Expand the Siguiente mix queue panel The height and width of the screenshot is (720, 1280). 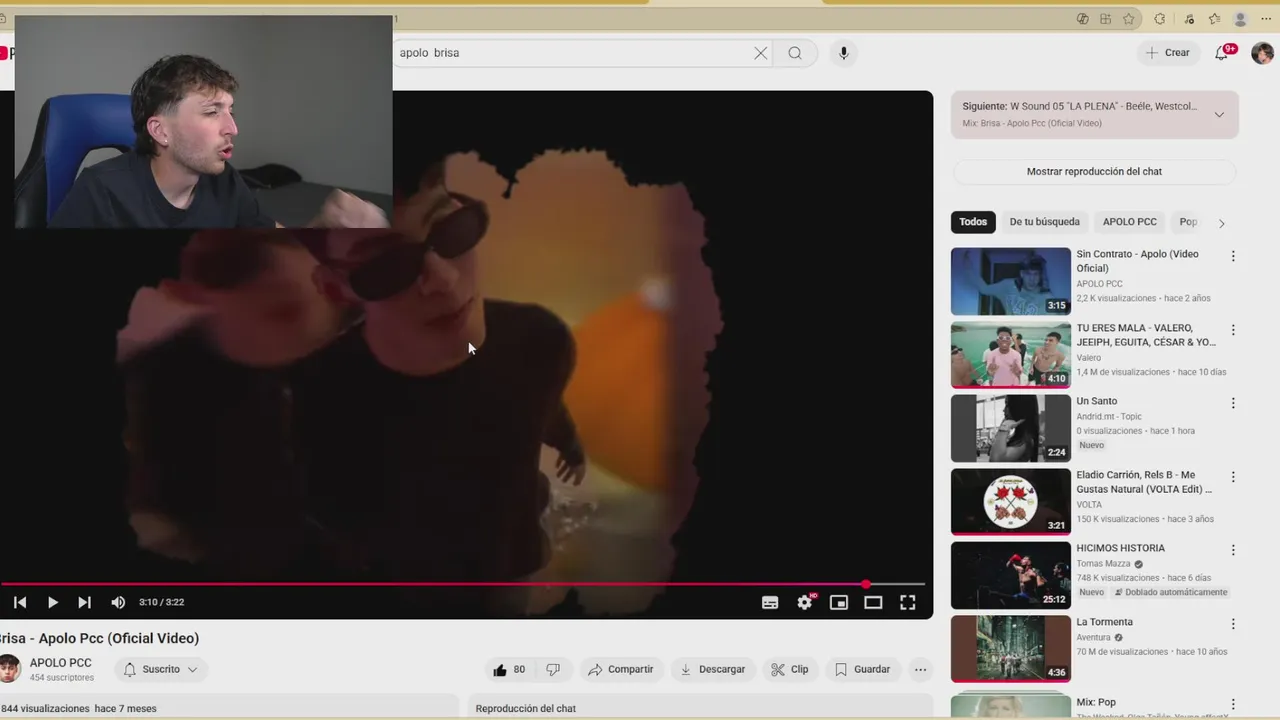(x=1219, y=114)
